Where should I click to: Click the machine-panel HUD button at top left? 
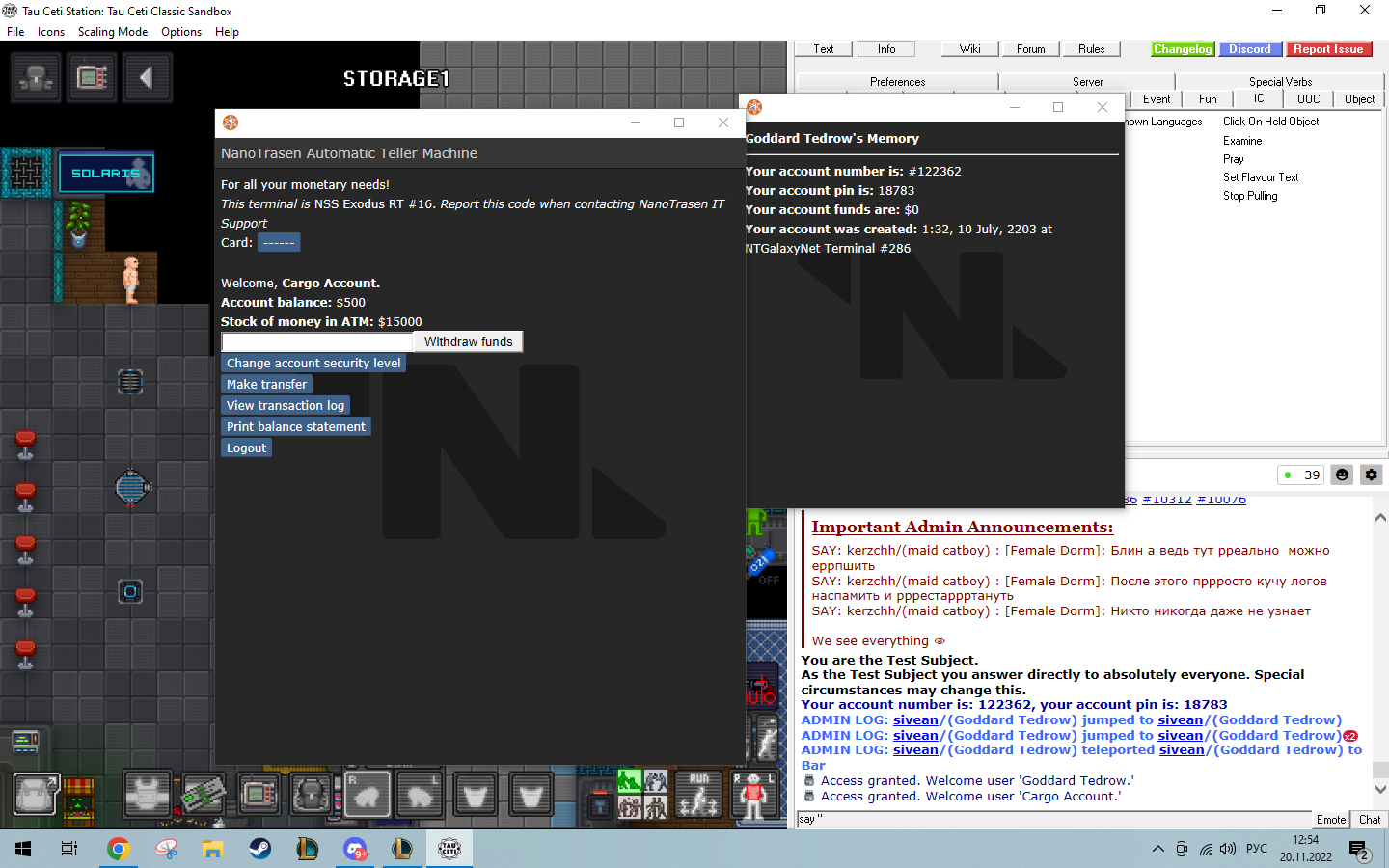pyautogui.click(x=93, y=77)
